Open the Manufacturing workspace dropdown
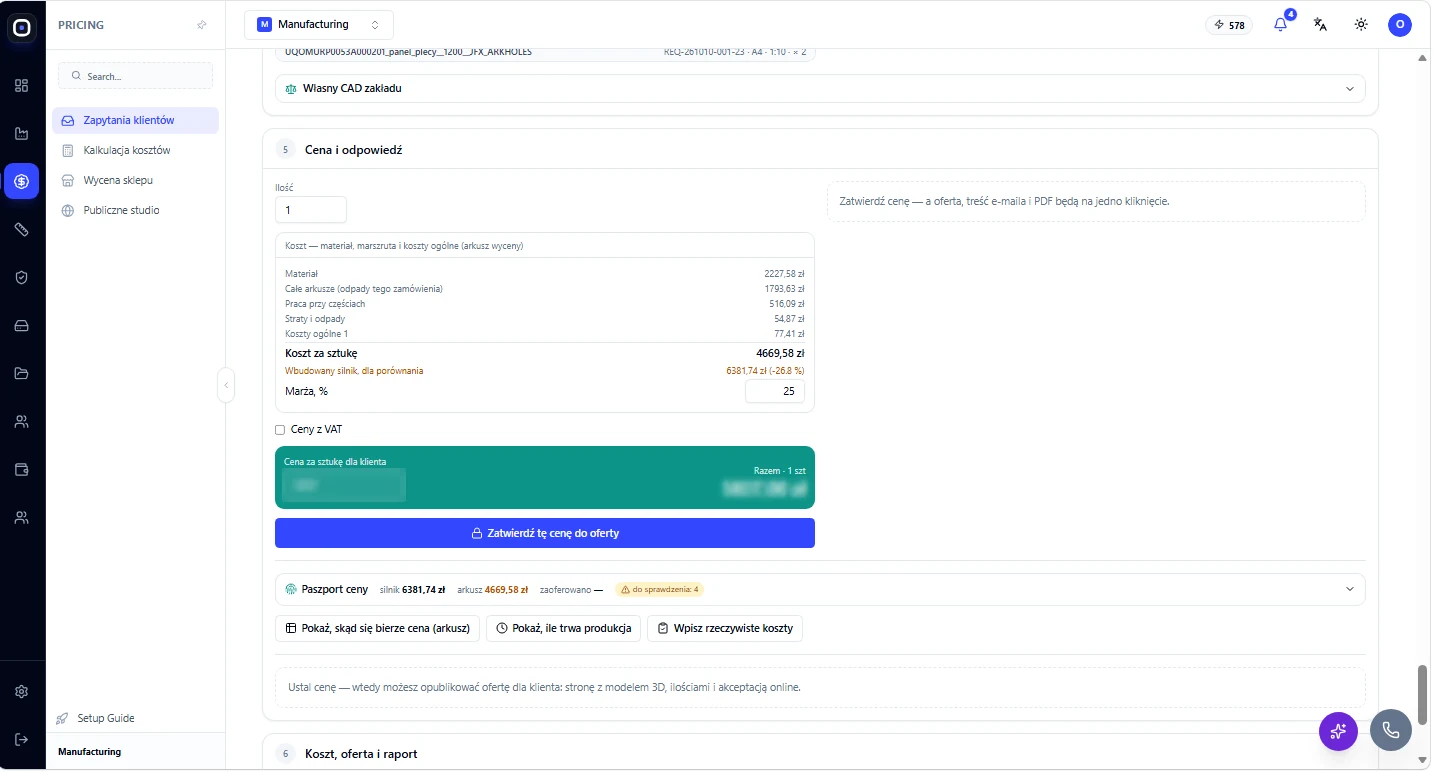 click(319, 24)
